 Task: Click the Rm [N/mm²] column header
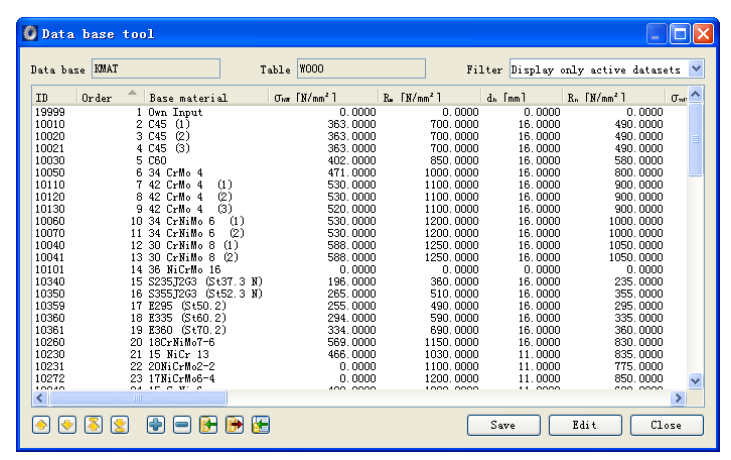coord(429,97)
